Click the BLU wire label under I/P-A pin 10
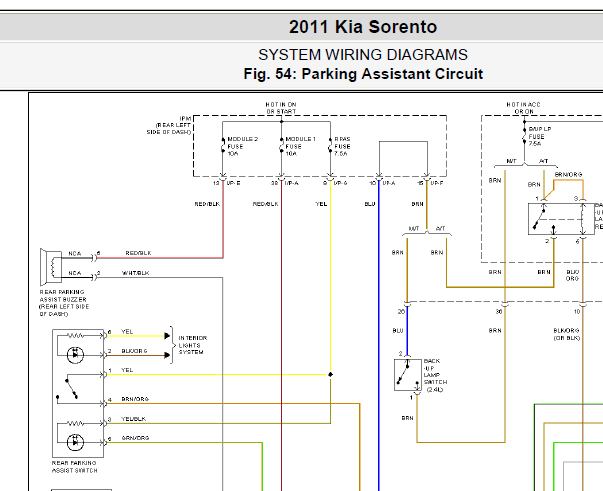This screenshot has height=491, width=603. [x=370, y=204]
